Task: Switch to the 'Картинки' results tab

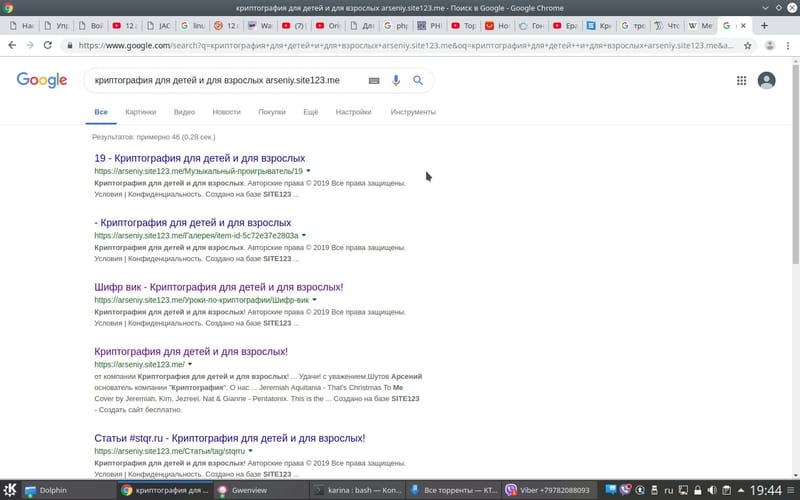Action: point(141,112)
